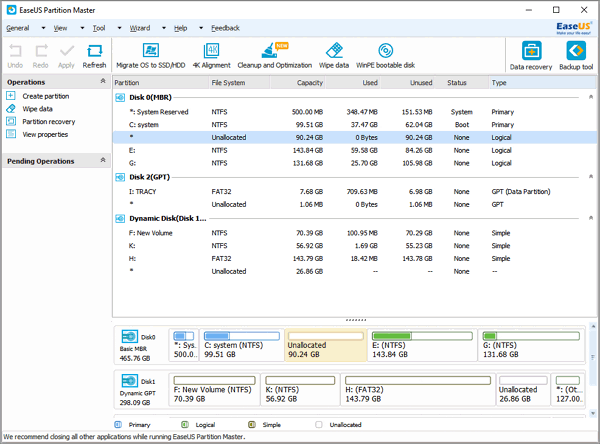
Task: Open Migrate OS to SSD/HDD tool
Action: pyautogui.click(x=151, y=56)
